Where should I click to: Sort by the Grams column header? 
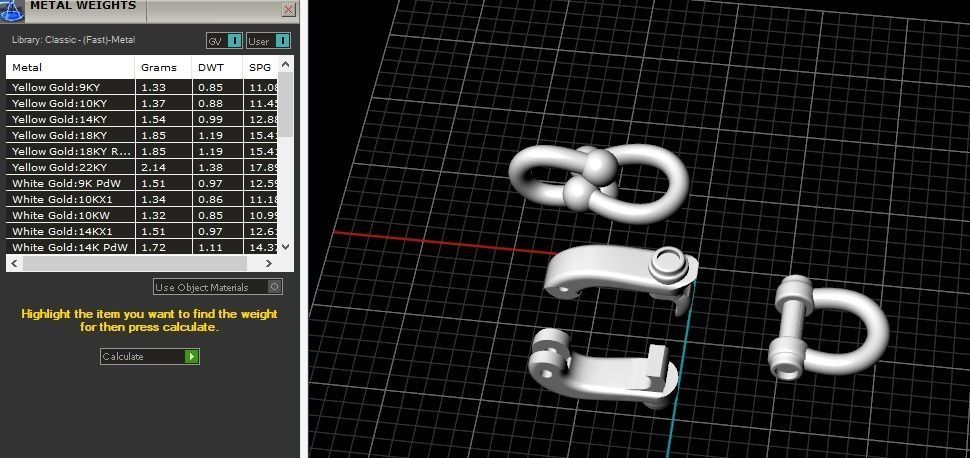tap(163, 67)
